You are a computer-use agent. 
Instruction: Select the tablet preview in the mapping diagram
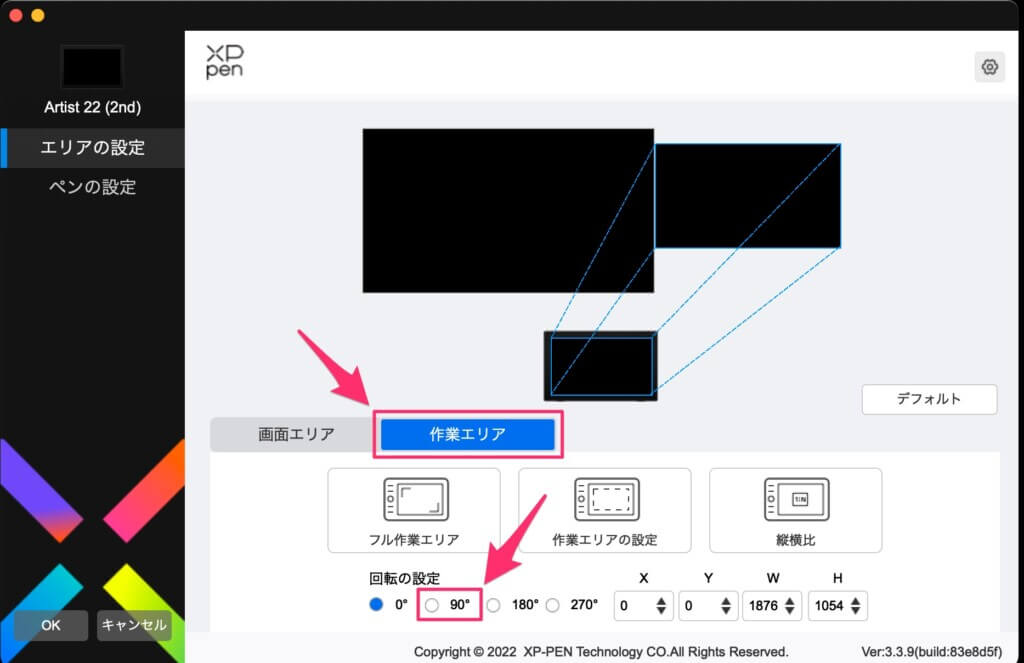click(x=600, y=366)
